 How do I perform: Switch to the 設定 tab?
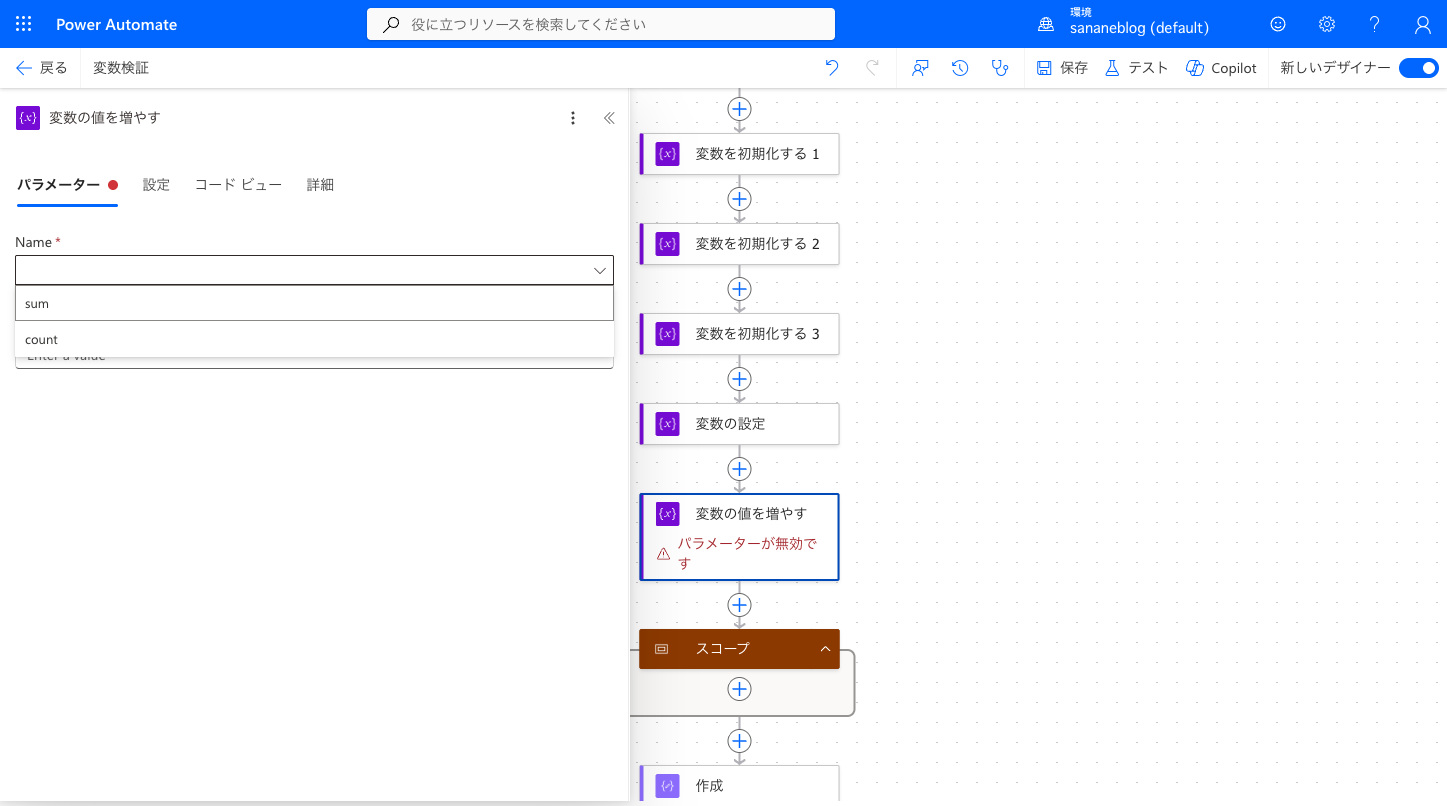(156, 185)
